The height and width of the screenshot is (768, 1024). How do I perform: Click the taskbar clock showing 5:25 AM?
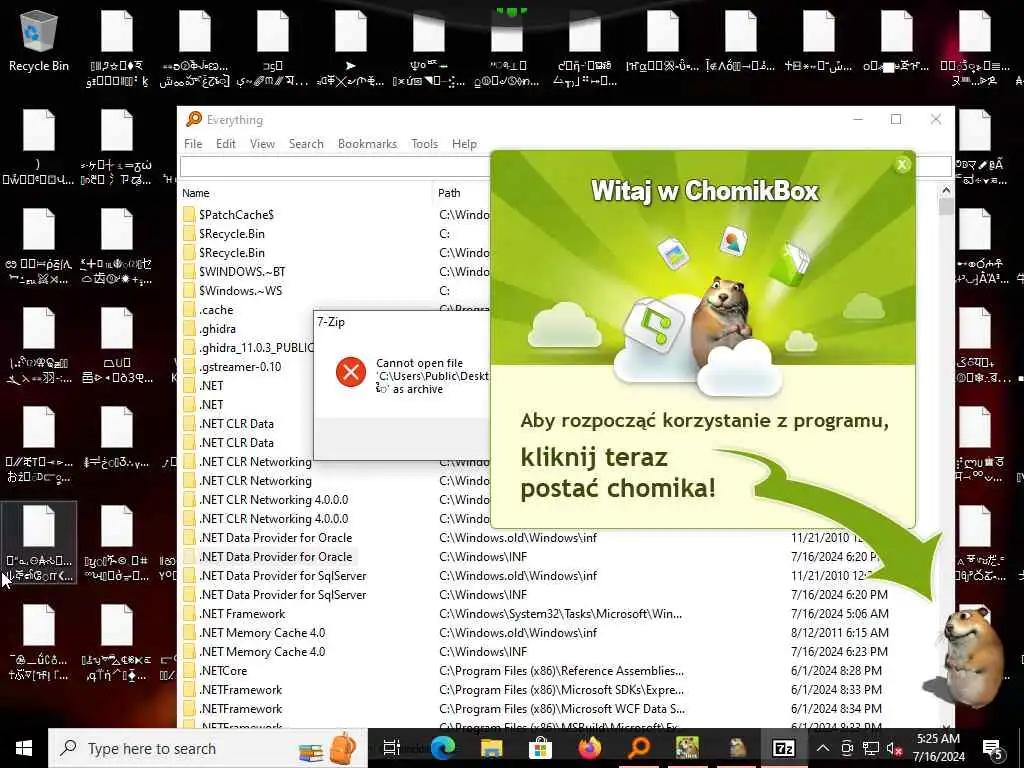pos(939,748)
